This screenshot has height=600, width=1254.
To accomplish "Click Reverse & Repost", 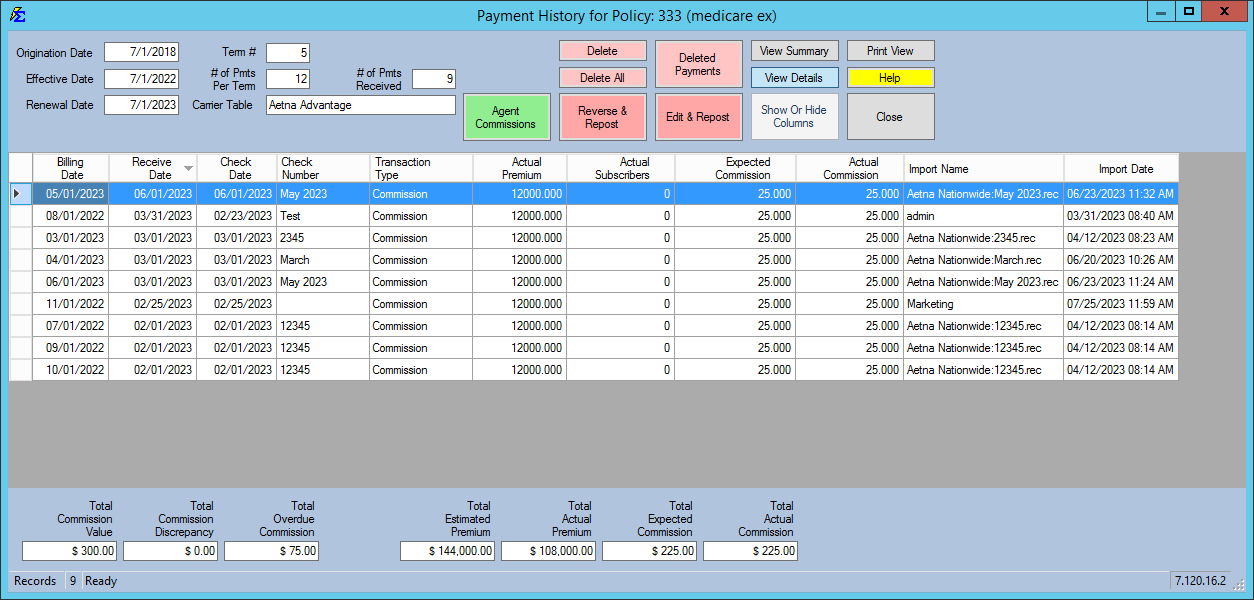I will (x=602, y=116).
